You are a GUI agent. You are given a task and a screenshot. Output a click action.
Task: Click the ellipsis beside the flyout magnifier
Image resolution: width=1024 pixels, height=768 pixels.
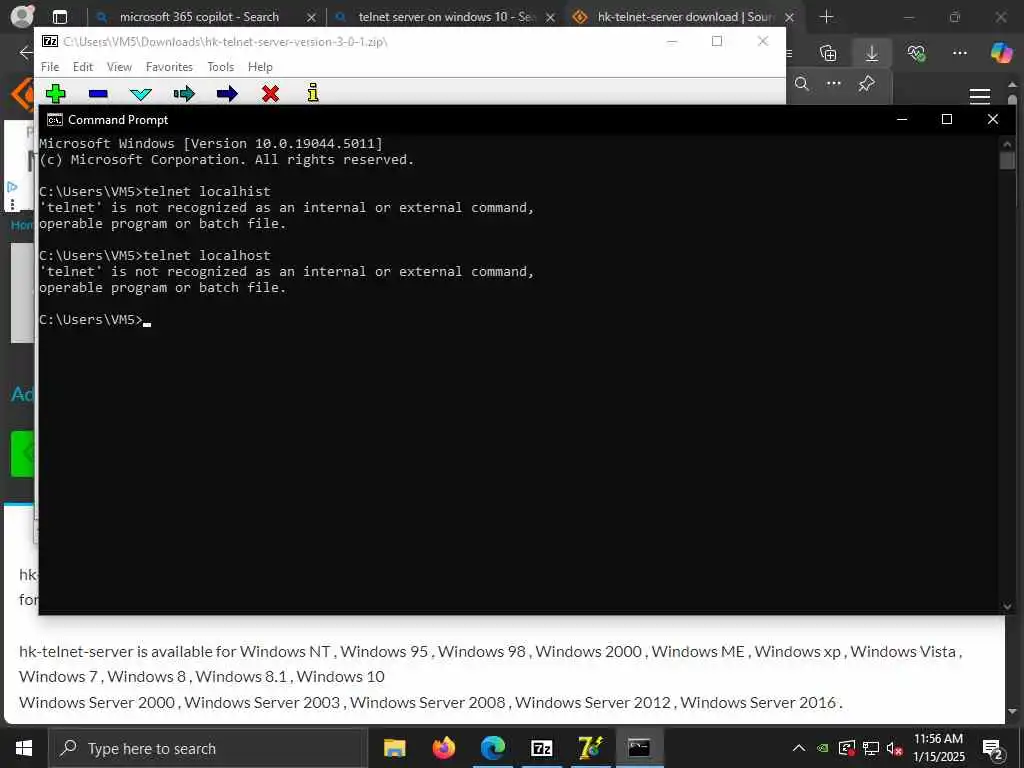tap(834, 84)
